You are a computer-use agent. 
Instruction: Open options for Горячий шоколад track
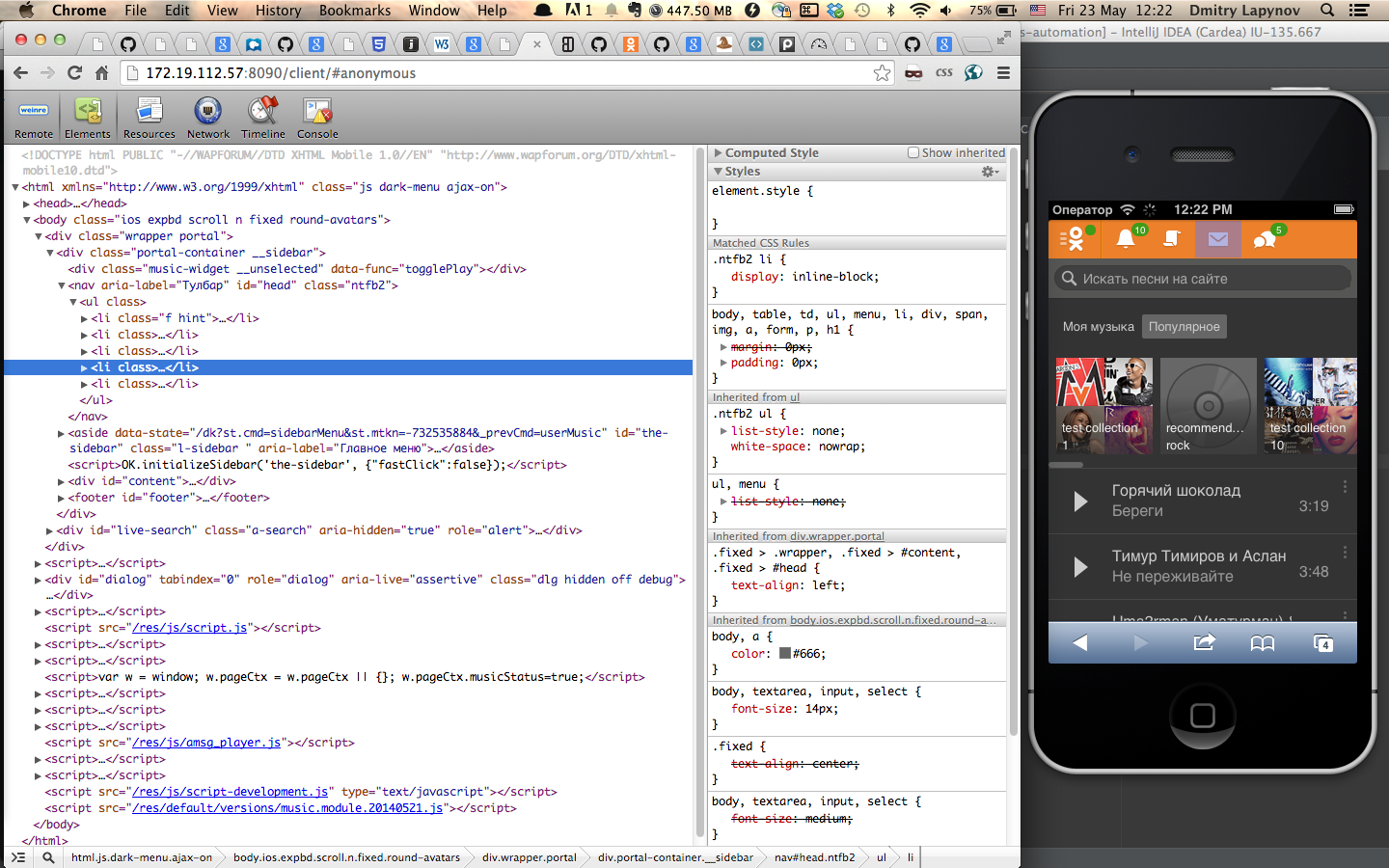1345,487
